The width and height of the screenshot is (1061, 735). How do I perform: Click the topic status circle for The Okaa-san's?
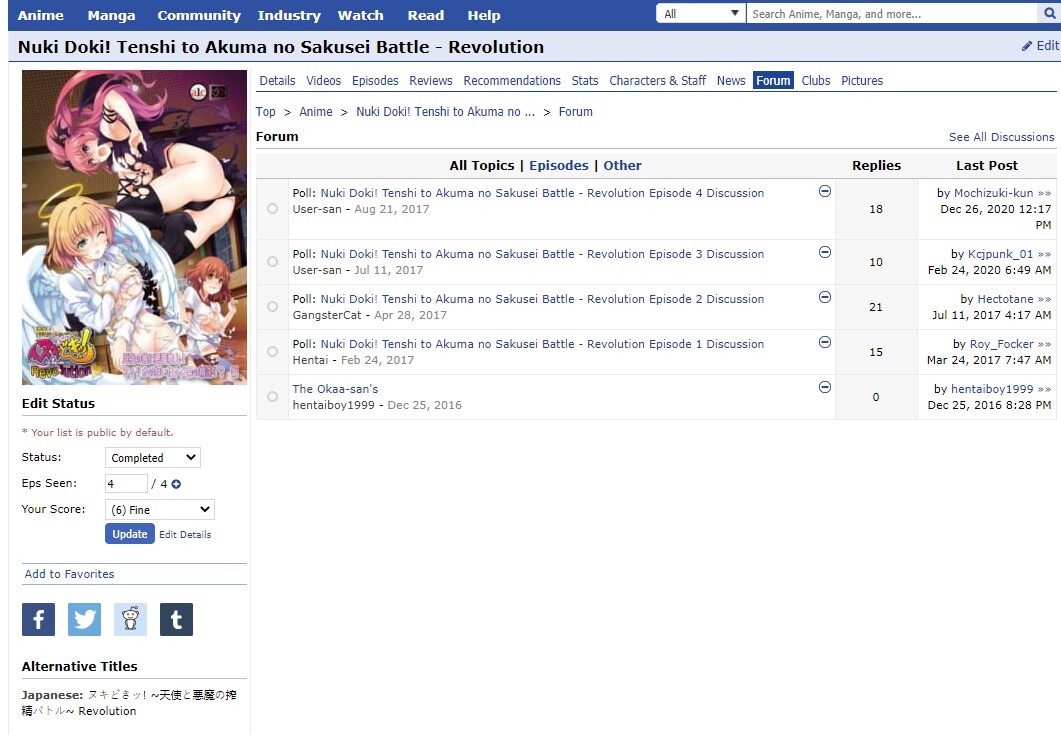click(x=272, y=397)
